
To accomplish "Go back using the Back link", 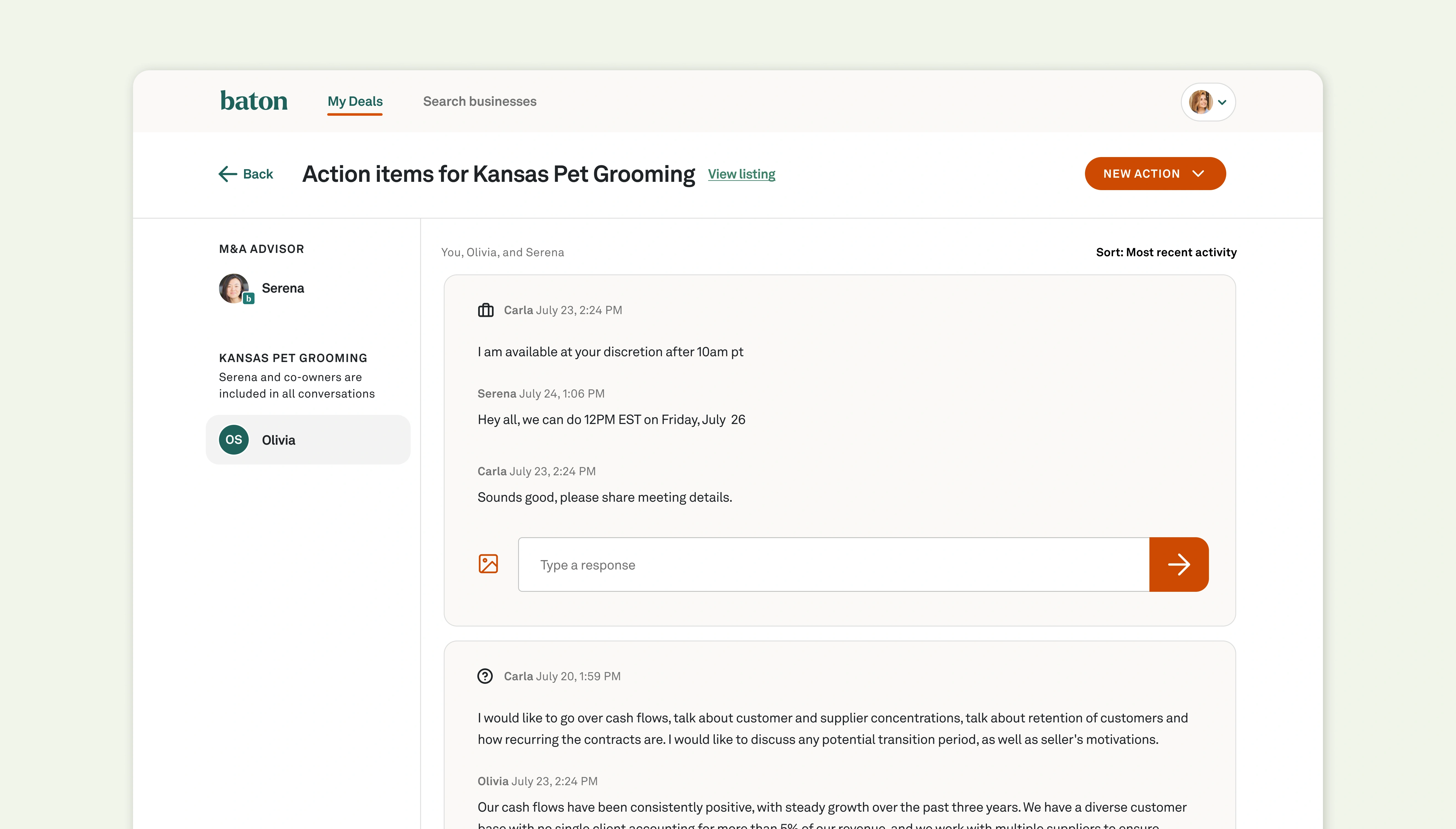I will coord(258,174).
